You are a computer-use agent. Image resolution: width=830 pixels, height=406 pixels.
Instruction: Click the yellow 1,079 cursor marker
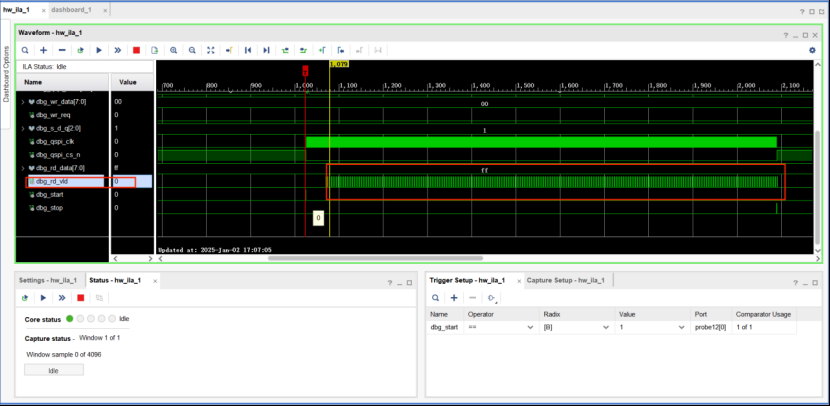339,64
